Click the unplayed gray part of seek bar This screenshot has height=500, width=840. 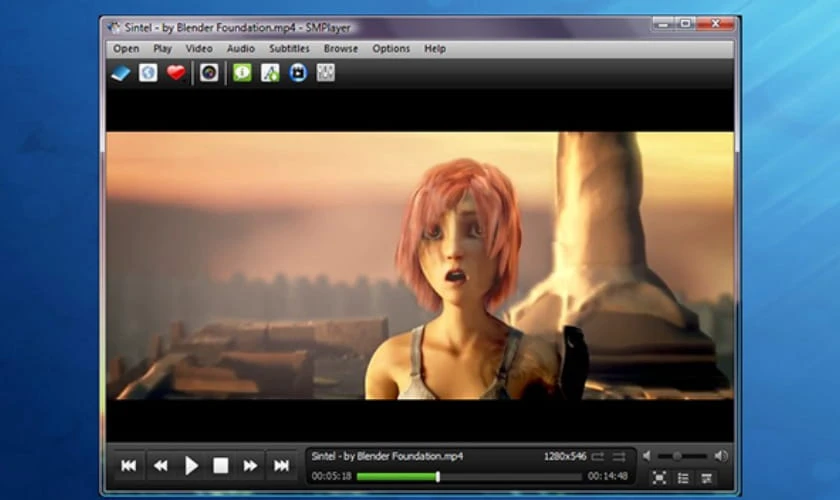[511, 476]
